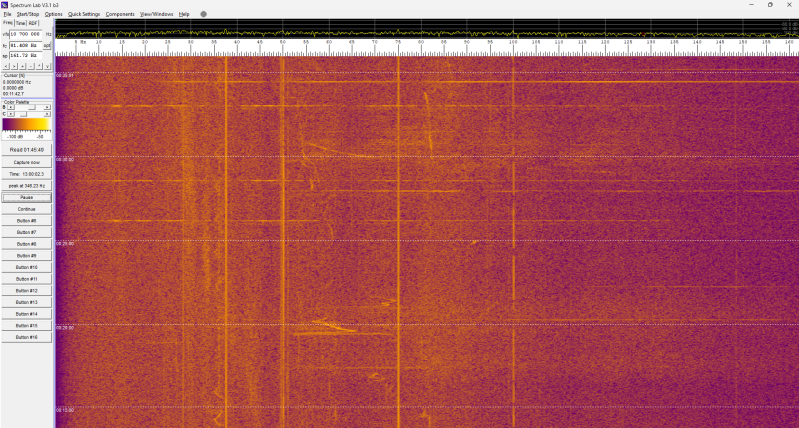
Task: Click left arrow of the C contrast scrollbar
Action: [11, 114]
